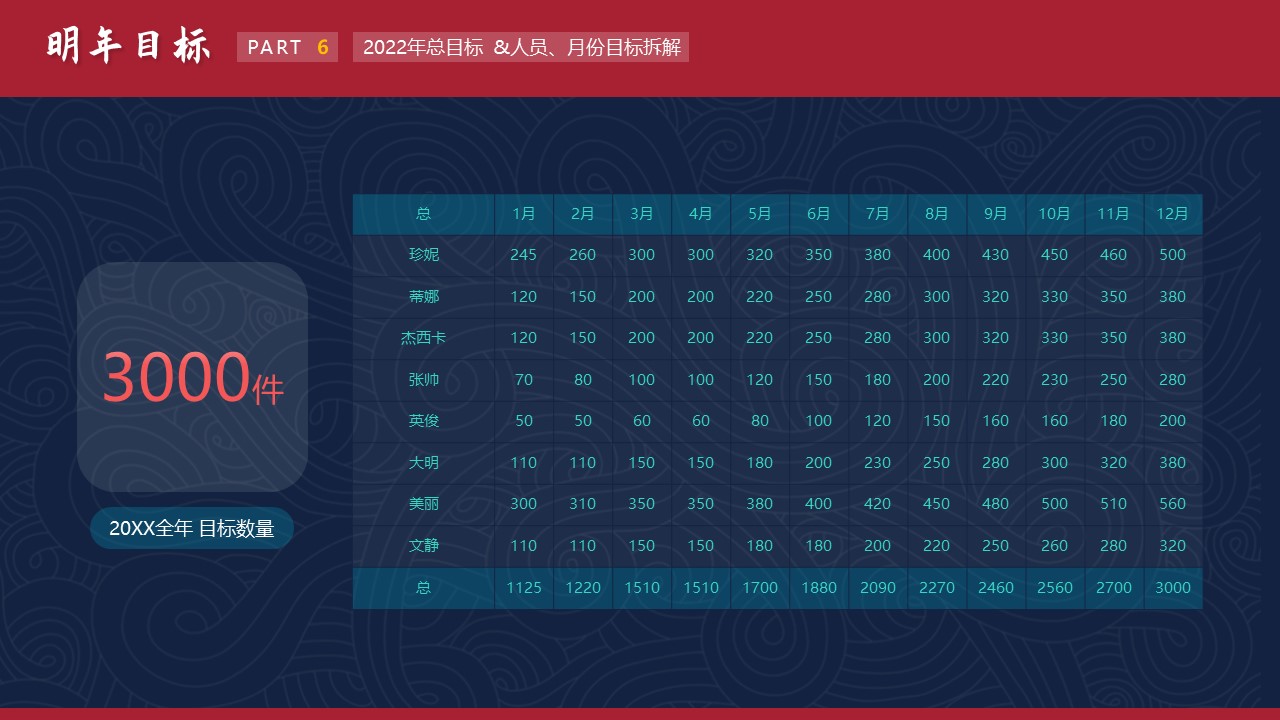Select the PART 6 label

pyautogui.click(x=288, y=47)
